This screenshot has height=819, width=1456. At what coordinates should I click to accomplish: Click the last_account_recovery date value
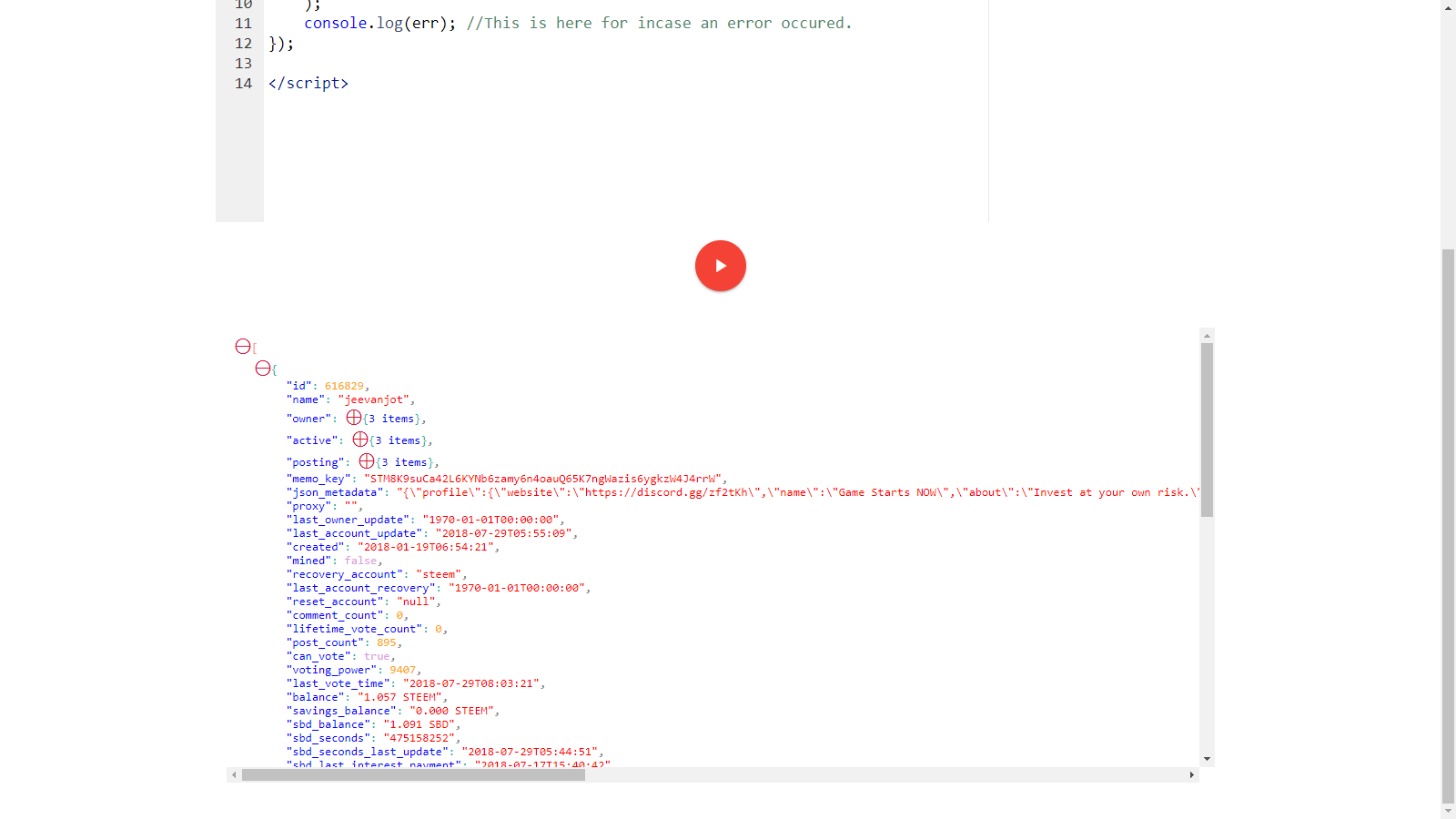(x=518, y=588)
